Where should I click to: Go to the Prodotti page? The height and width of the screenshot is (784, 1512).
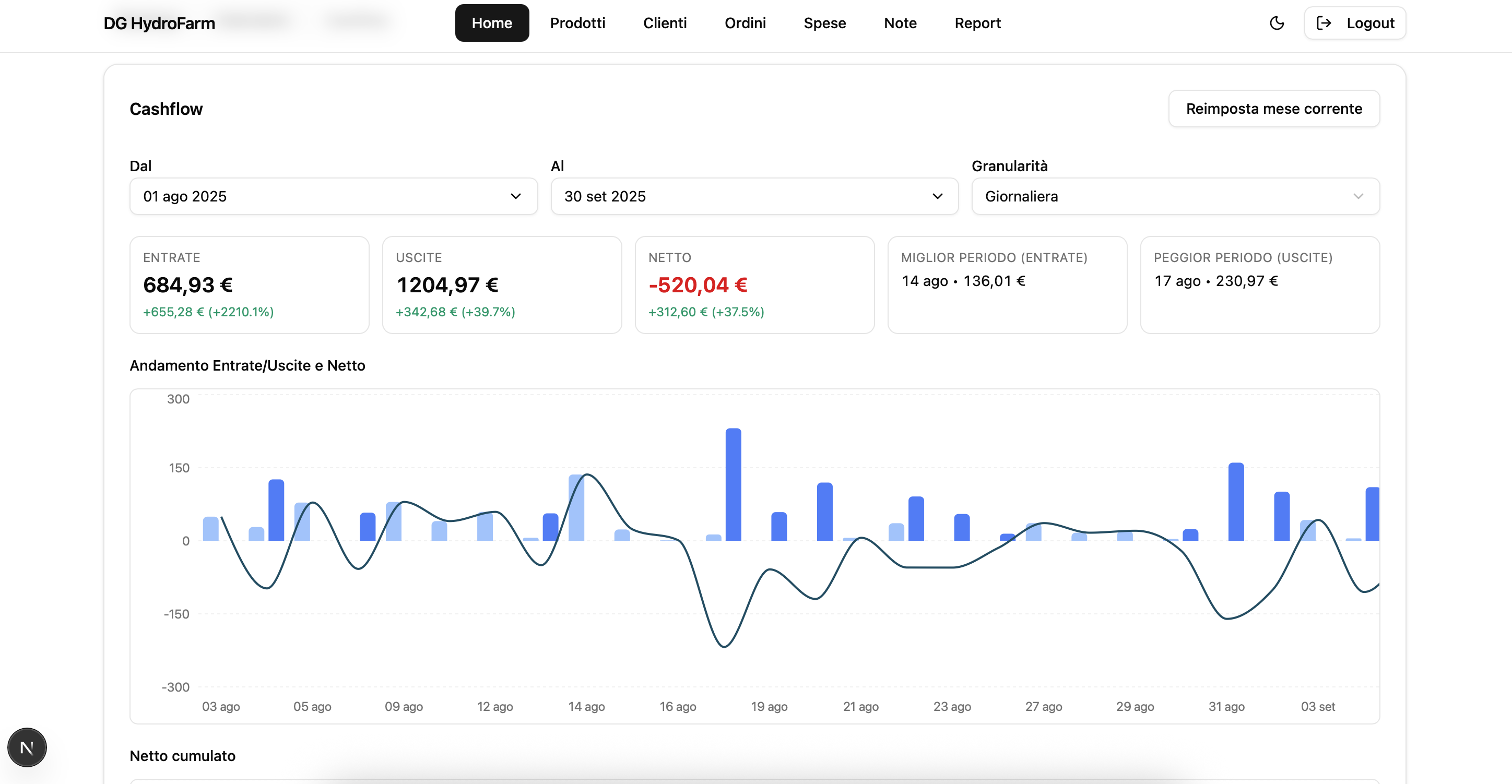pos(577,23)
